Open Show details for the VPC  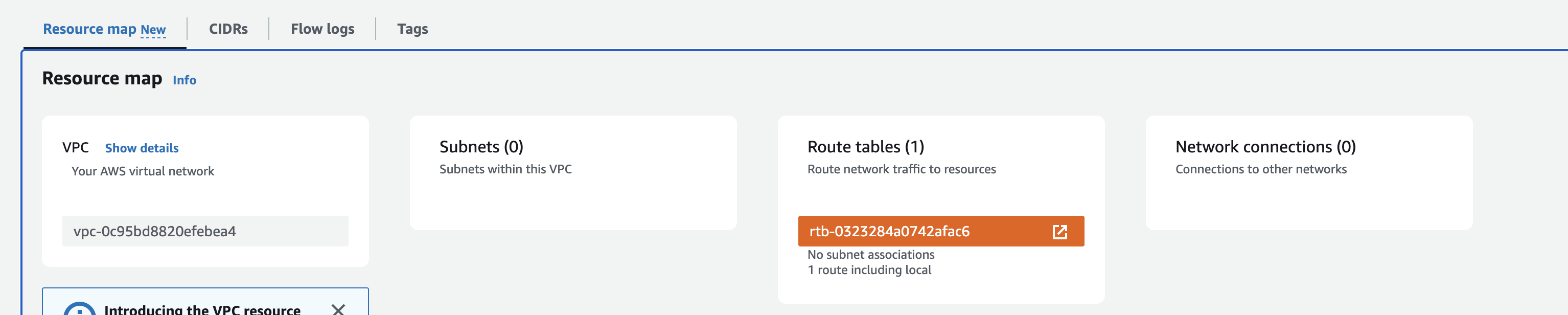(141, 148)
